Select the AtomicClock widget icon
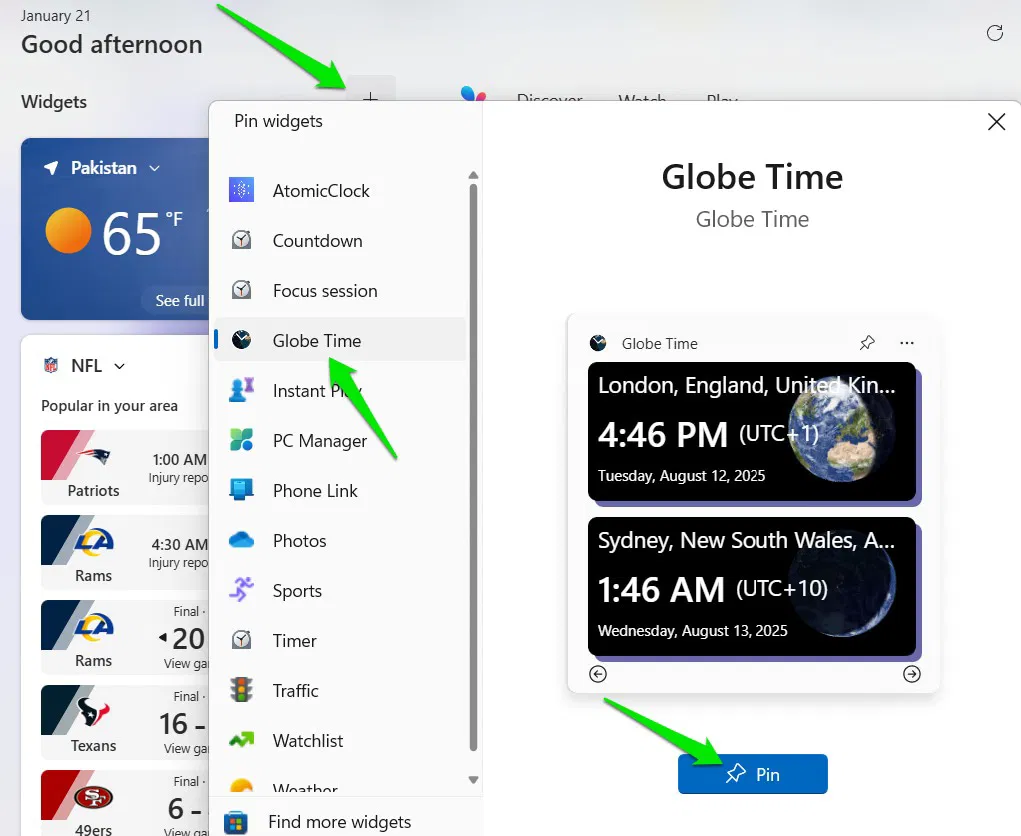Viewport: 1021px width, 836px height. coord(240,190)
